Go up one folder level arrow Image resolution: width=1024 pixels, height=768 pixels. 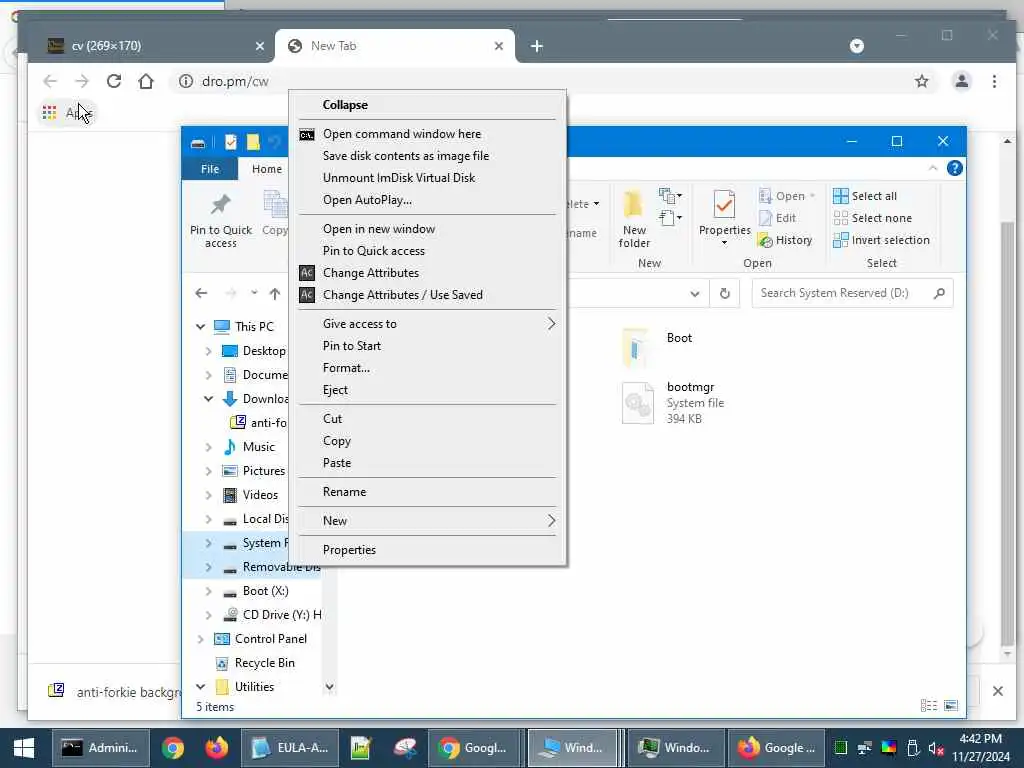pos(275,294)
